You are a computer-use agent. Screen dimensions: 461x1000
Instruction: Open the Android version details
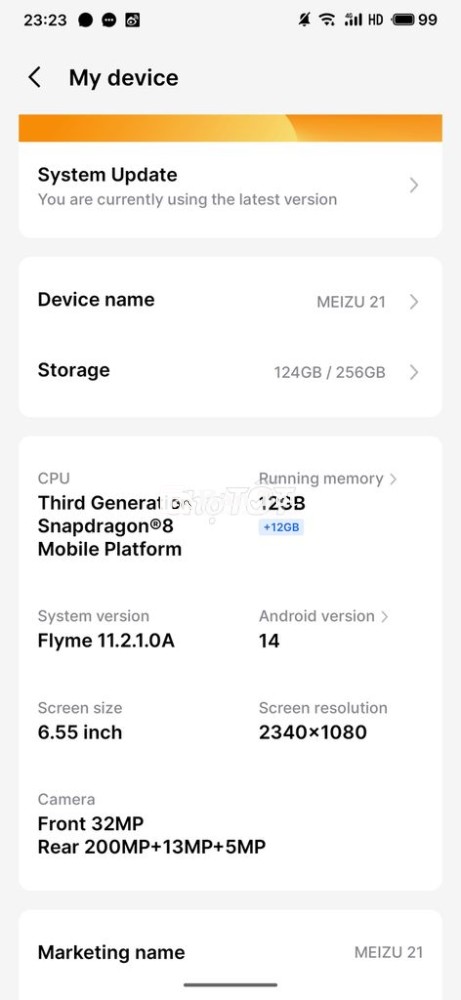(323, 616)
